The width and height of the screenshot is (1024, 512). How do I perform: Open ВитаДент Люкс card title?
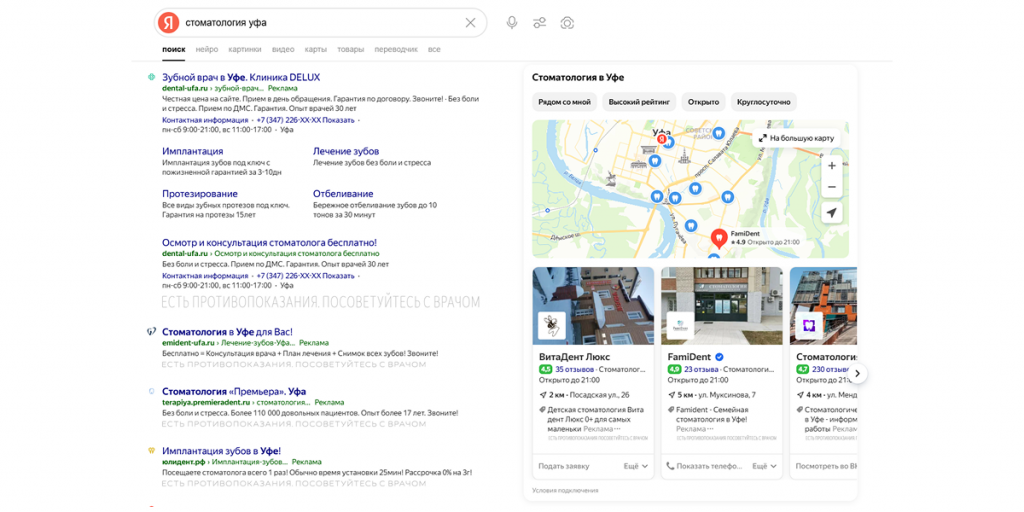(x=573, y=357)
